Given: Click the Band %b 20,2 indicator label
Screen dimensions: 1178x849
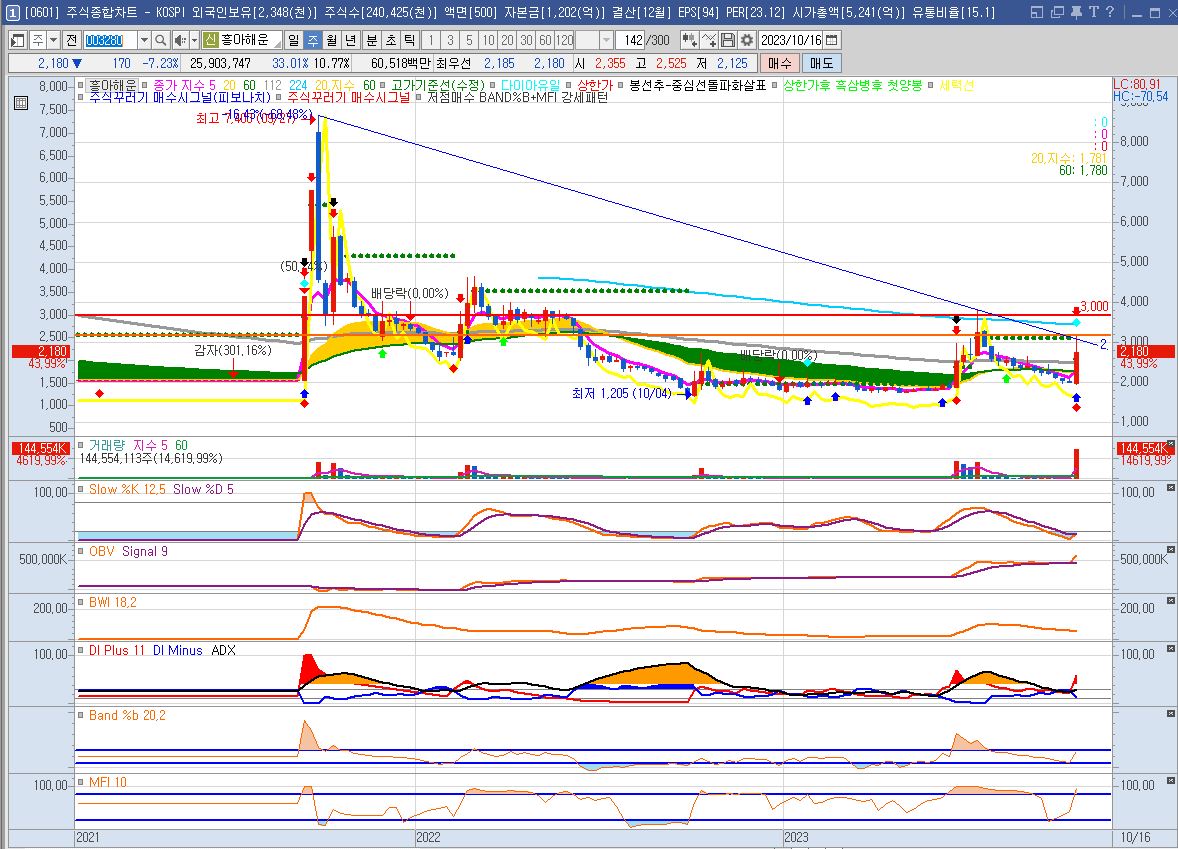Looking at the screenshot, I should (x=127, y=715).
